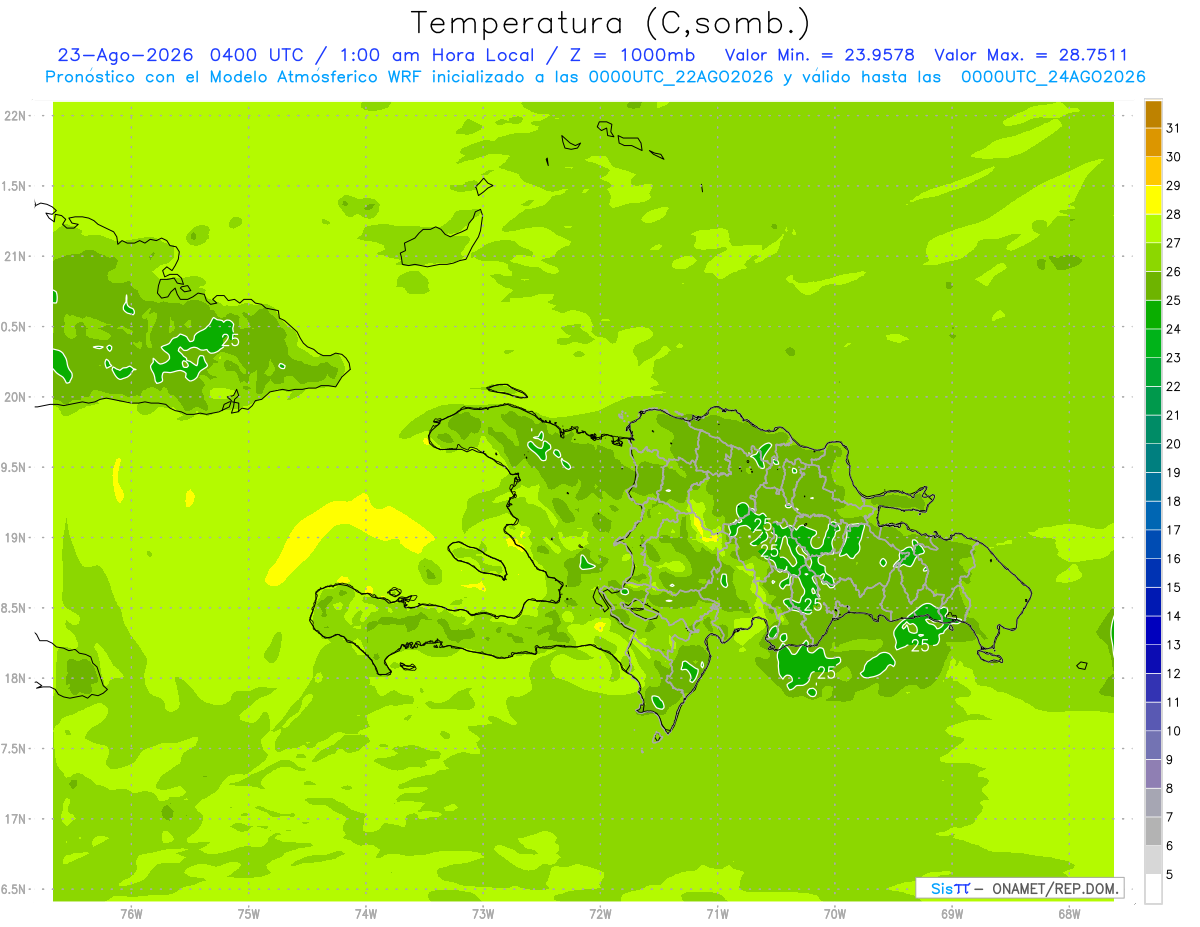Click the '68W' longitude label

click(1069, 914)
